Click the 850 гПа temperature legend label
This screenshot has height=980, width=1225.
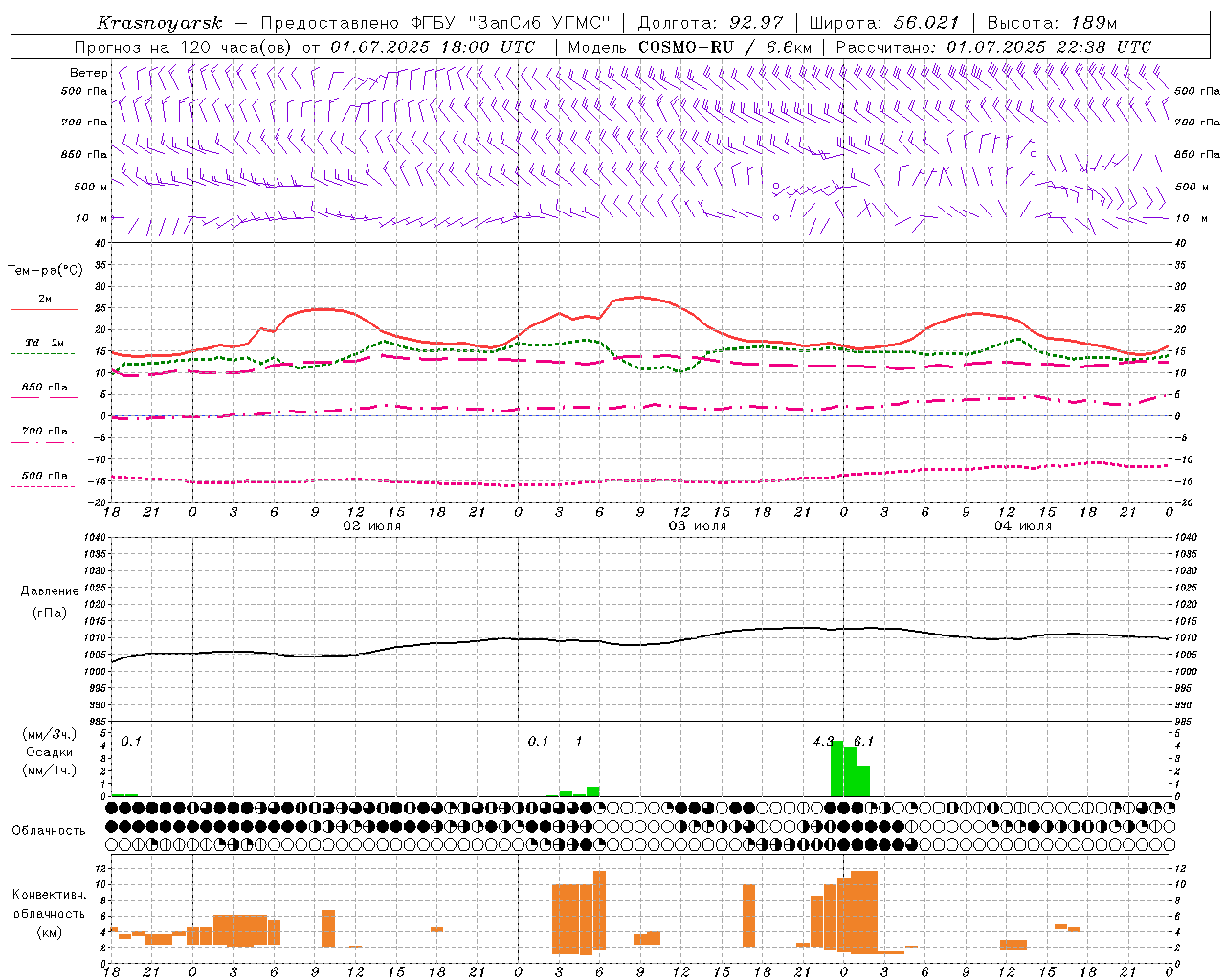click(x=44, y=388)
